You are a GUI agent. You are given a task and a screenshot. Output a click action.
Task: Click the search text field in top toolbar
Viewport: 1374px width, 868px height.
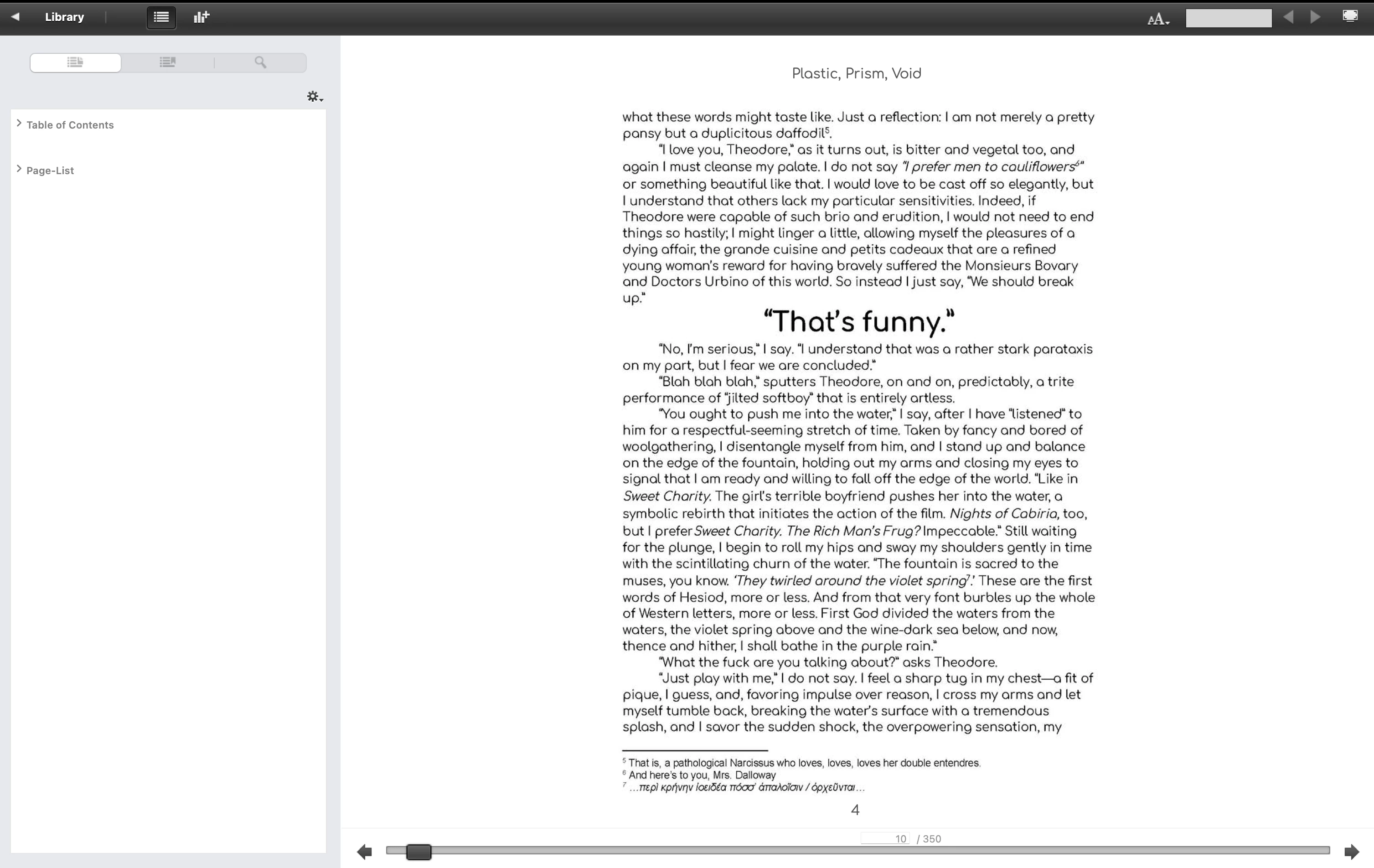click(x=1228, y=18)
